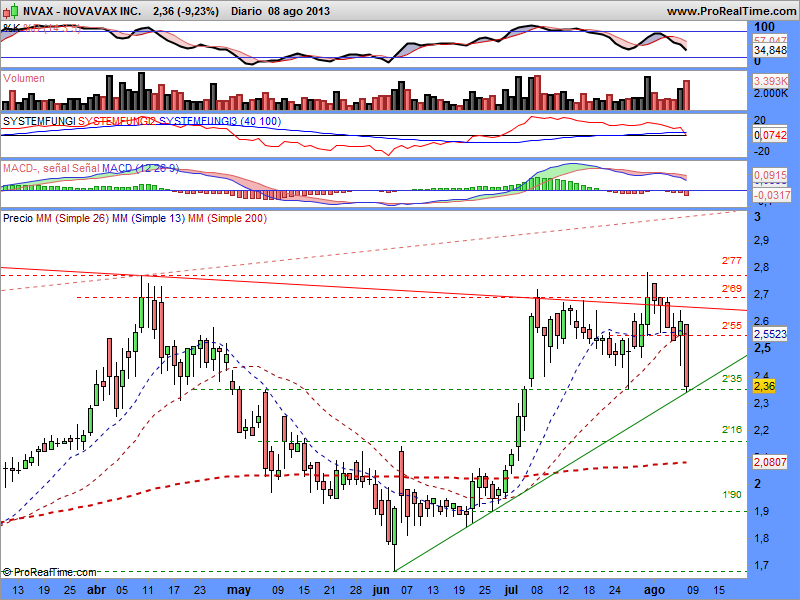This screenshot has height=600, width=800.
Task: Select the 'Diario' timeframe label
Action: (247, 11)
